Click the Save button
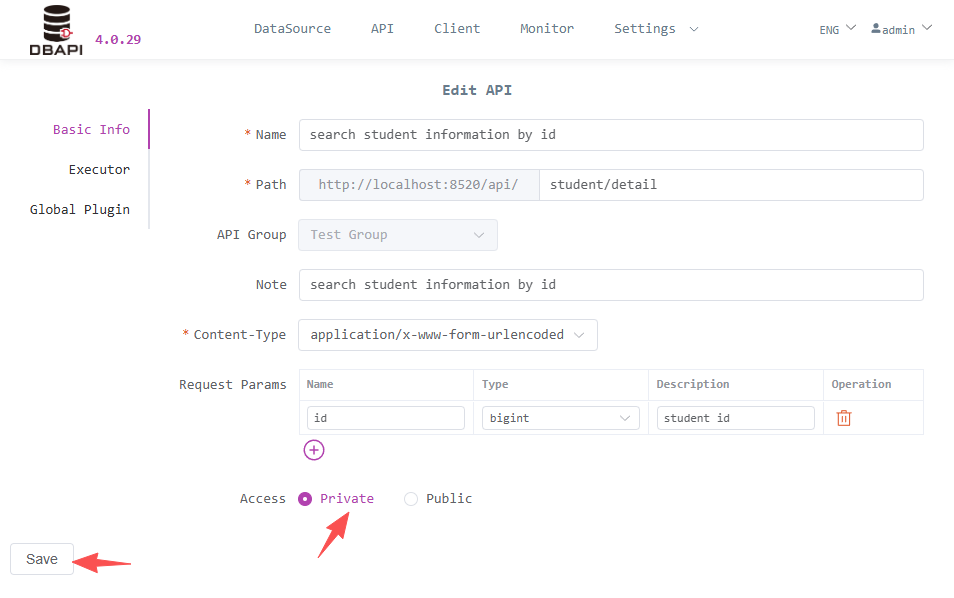 (41, 559)
